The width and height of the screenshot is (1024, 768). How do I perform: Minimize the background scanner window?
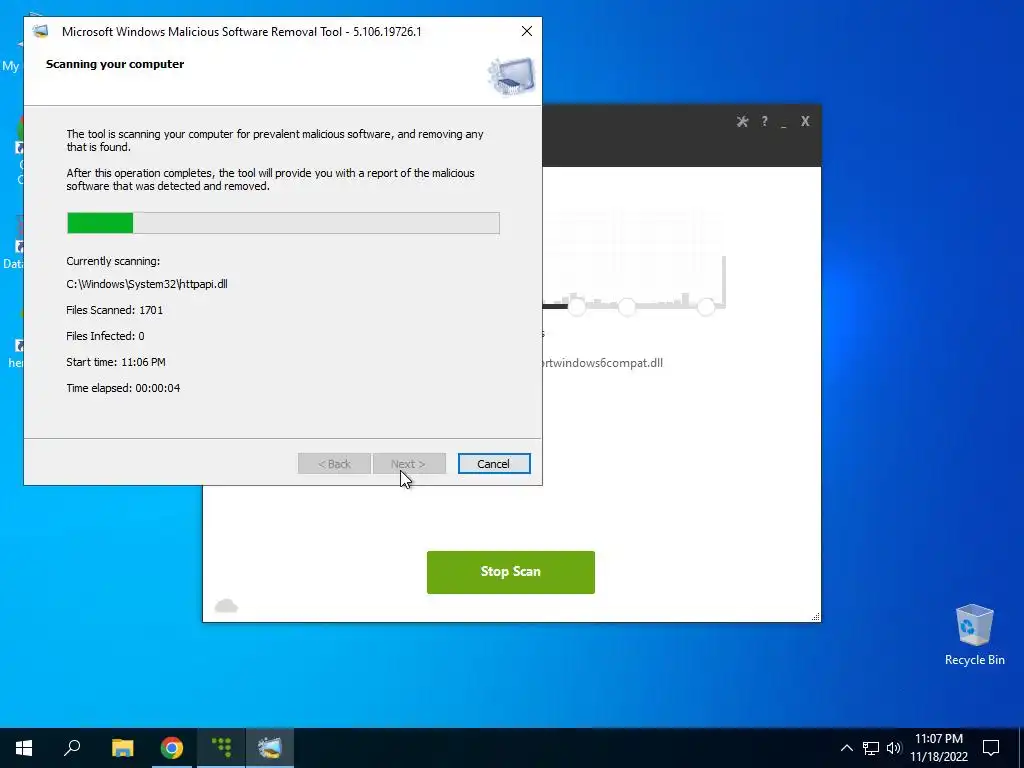(784, 123)
